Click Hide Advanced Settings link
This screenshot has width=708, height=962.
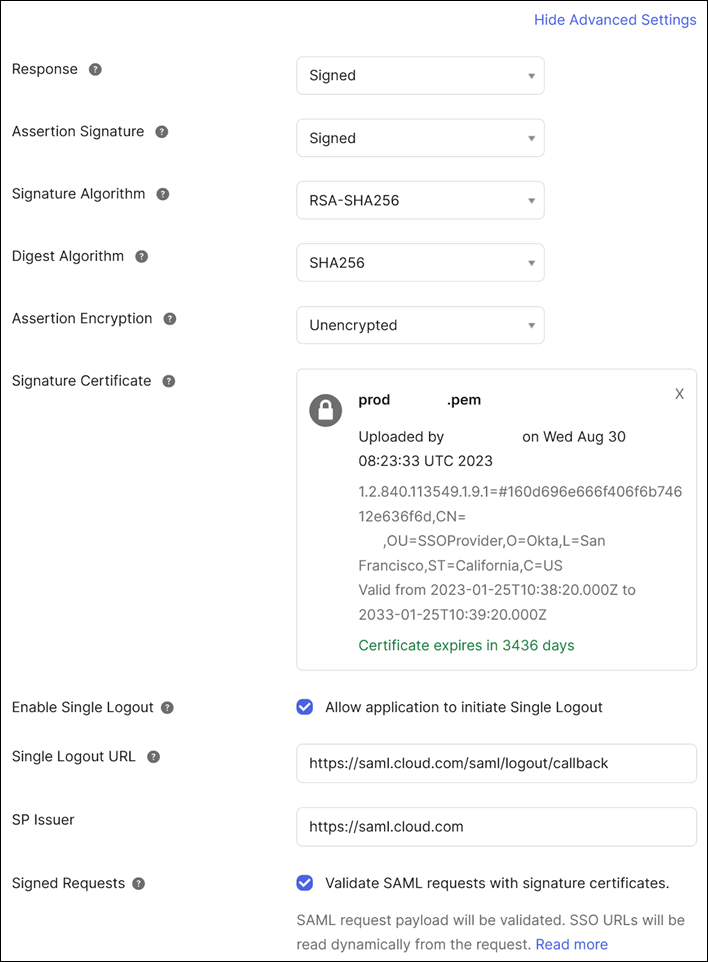pyautogui.click(x=615, y=20)
